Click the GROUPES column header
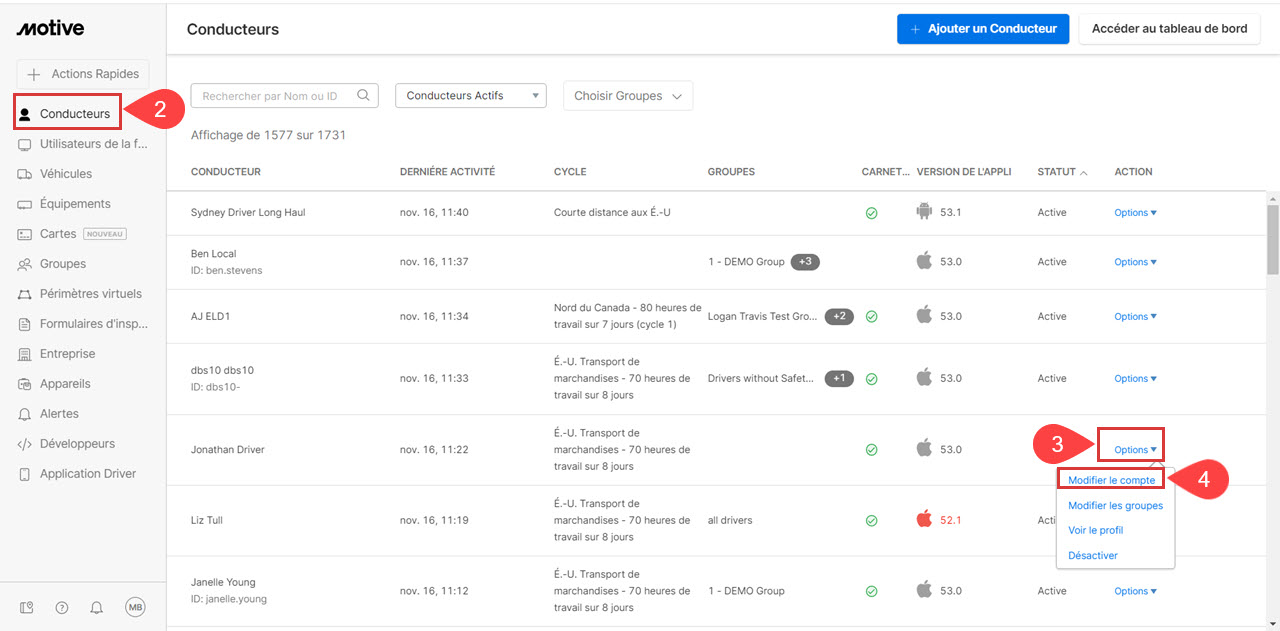This screenshot has width=1280, height=631. pos(731,172)
